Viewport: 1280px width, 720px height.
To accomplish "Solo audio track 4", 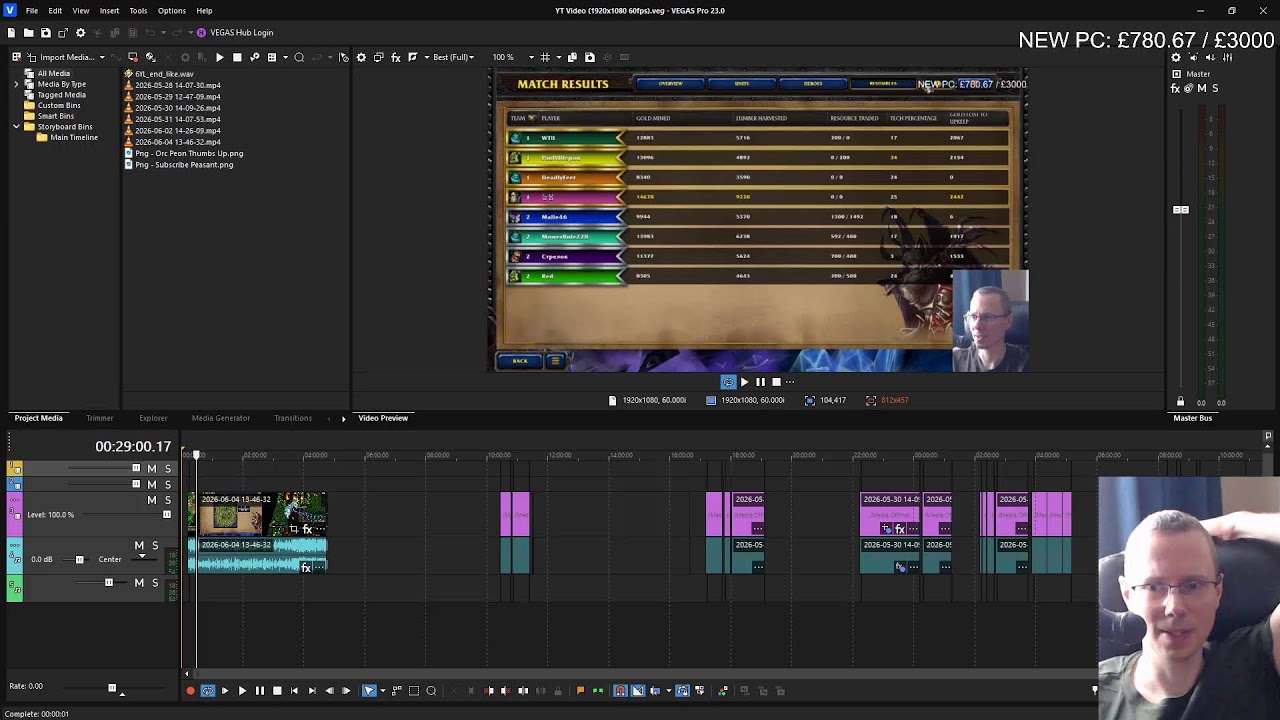I will pos(155,546).
